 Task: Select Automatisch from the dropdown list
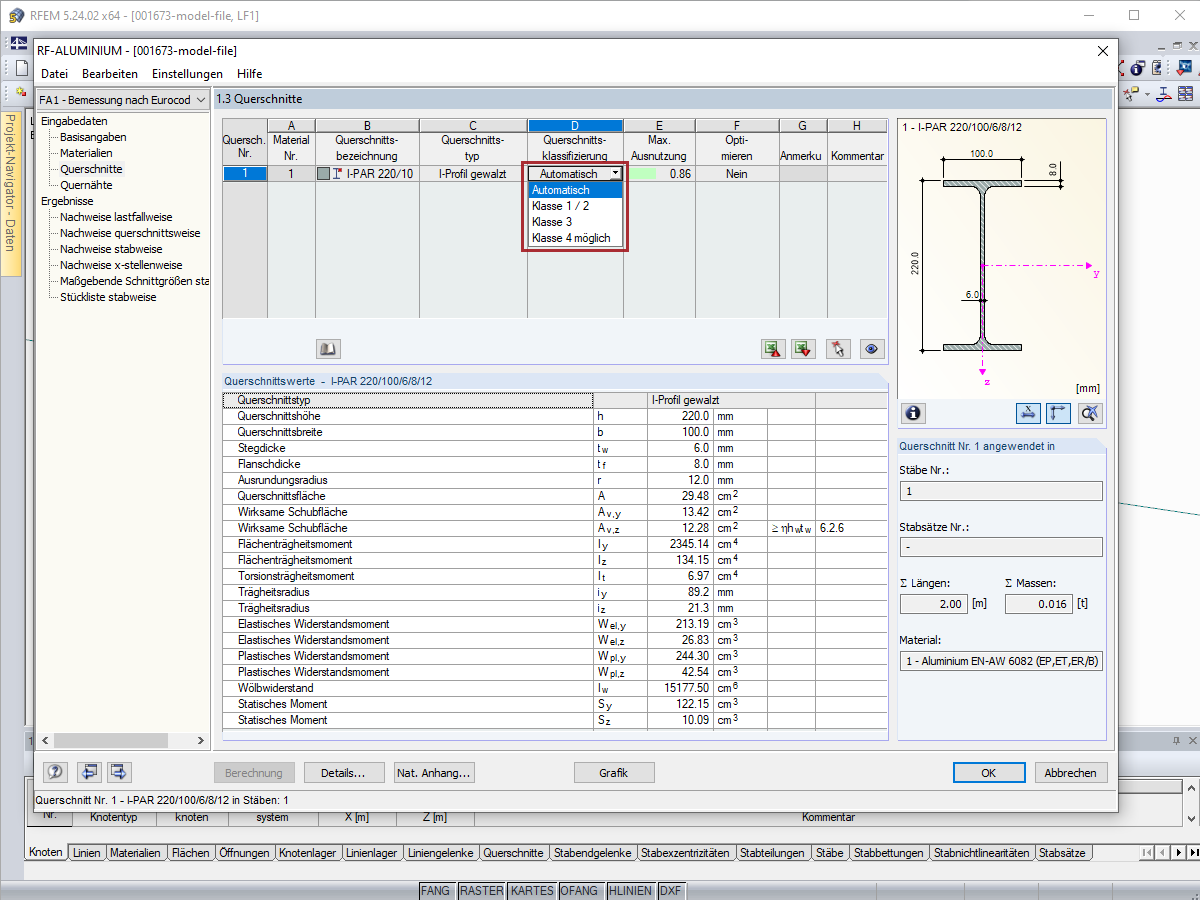(576, 190)
